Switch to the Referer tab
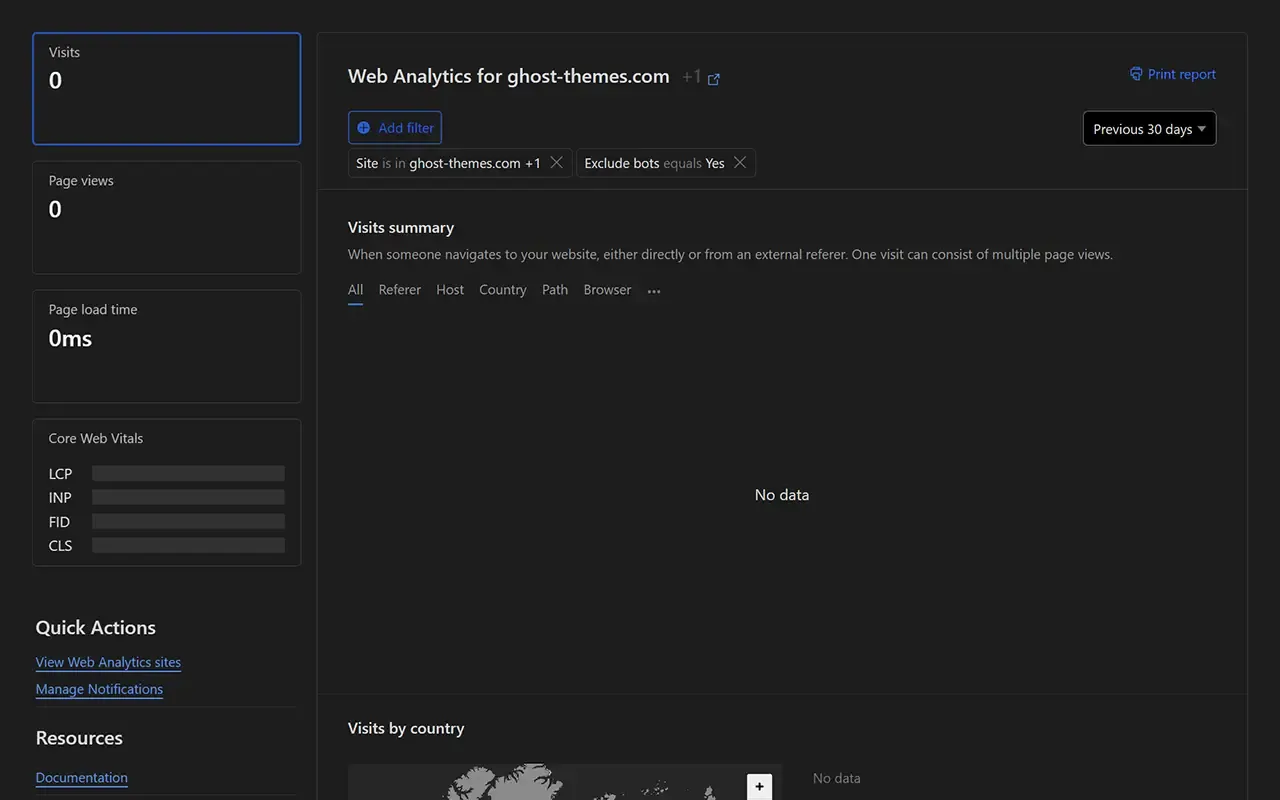 [x=400, y=290]
